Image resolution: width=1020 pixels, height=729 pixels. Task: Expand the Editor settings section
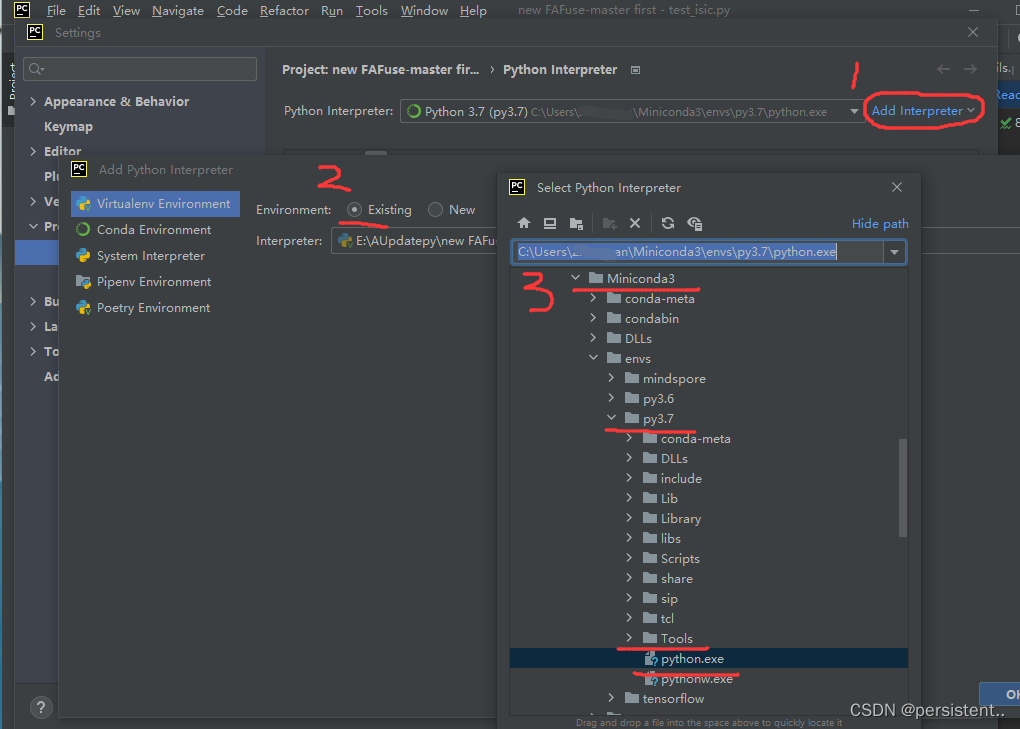coord(33,151)
